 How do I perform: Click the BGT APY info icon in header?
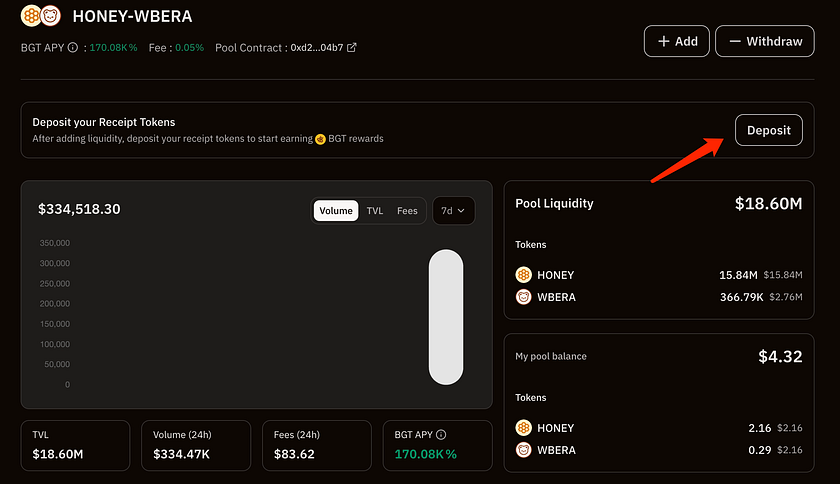[73, 47]
